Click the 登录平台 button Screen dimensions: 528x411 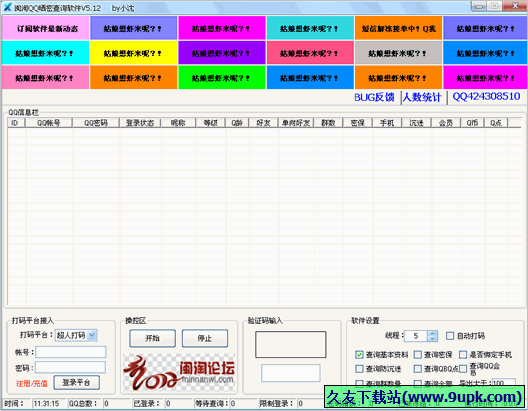pyautogui.click(x=76, y=382)
